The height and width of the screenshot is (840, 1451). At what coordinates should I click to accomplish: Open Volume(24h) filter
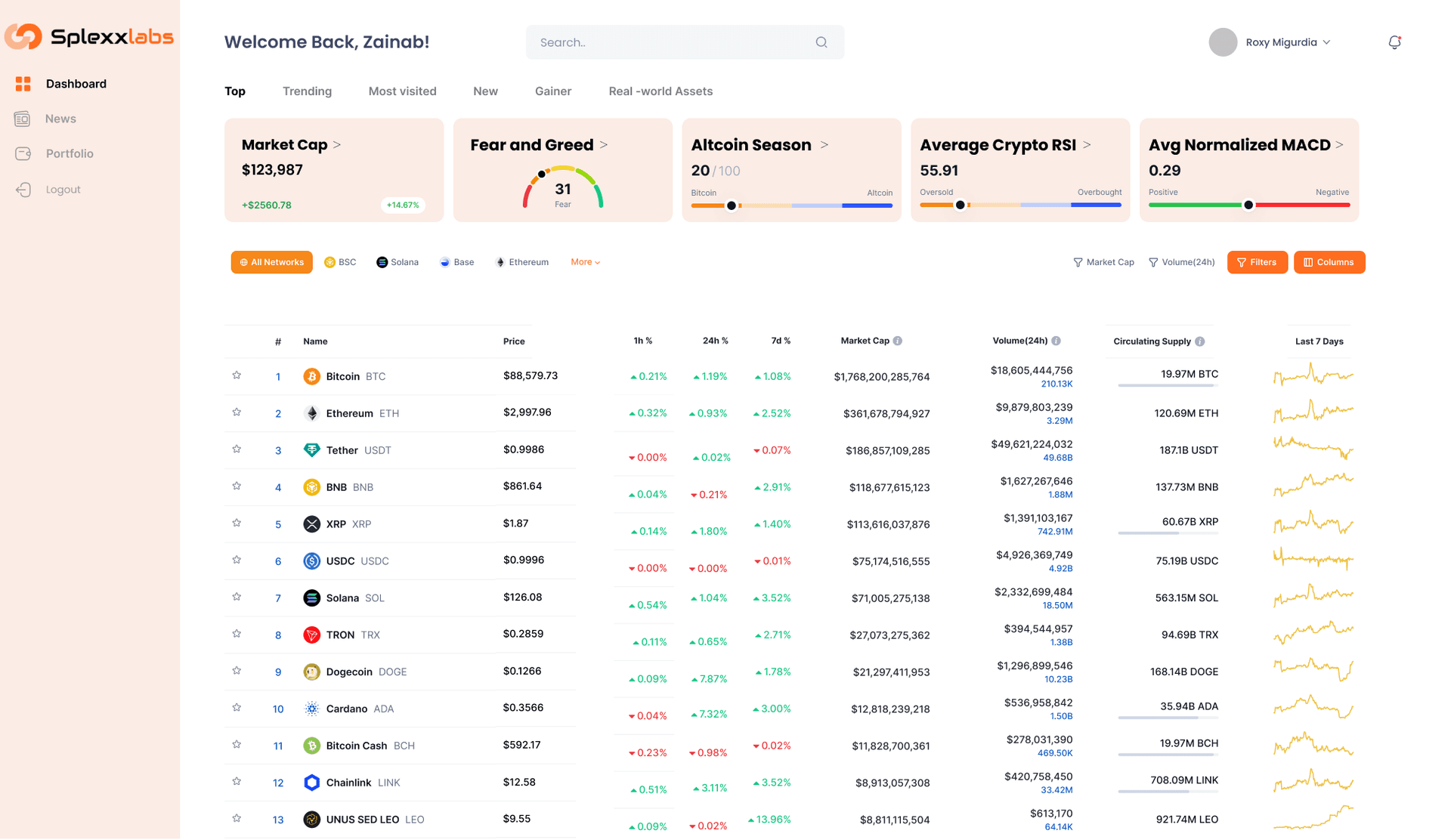point(1181,263)
